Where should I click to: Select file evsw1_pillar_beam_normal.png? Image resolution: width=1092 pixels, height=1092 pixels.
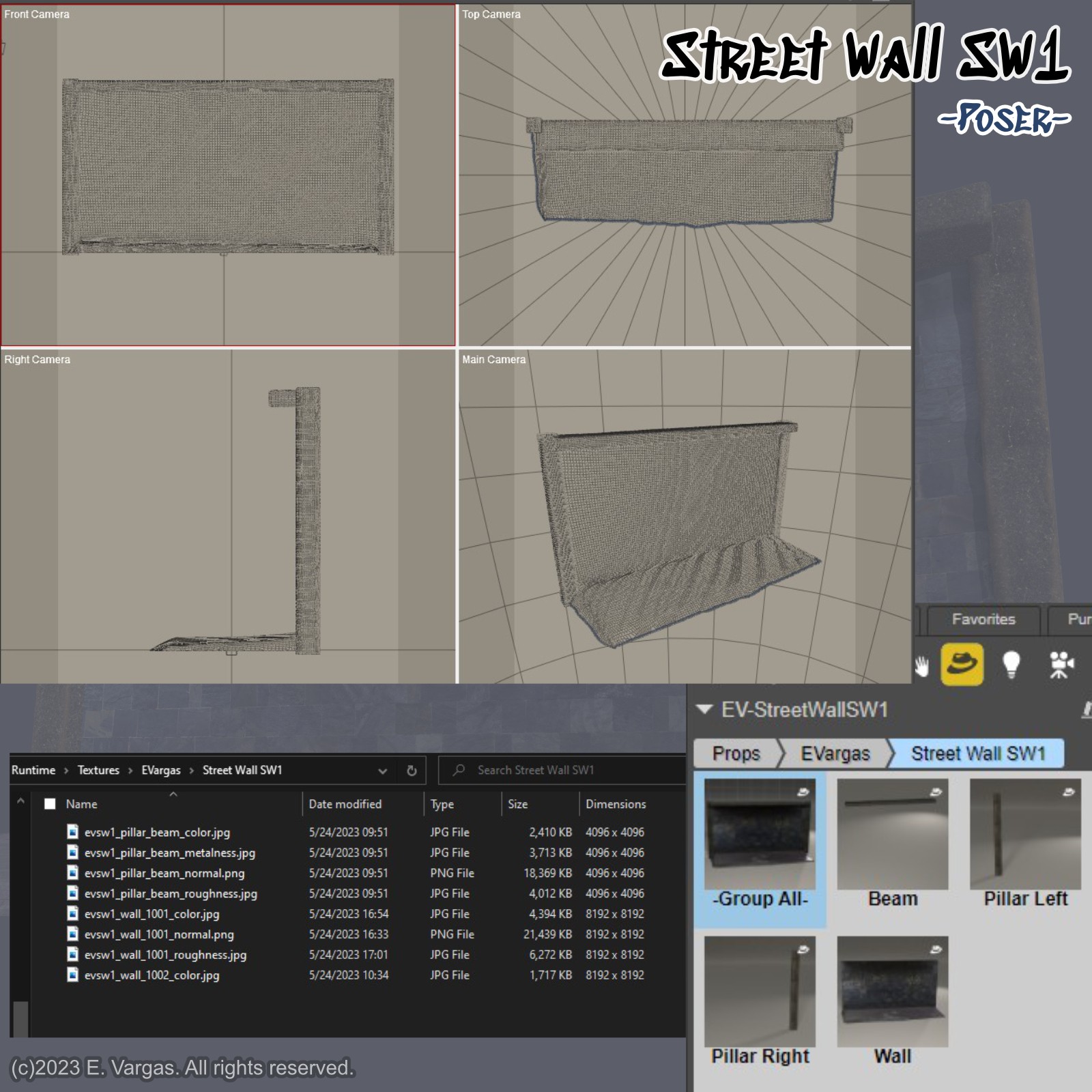(164, 873)
